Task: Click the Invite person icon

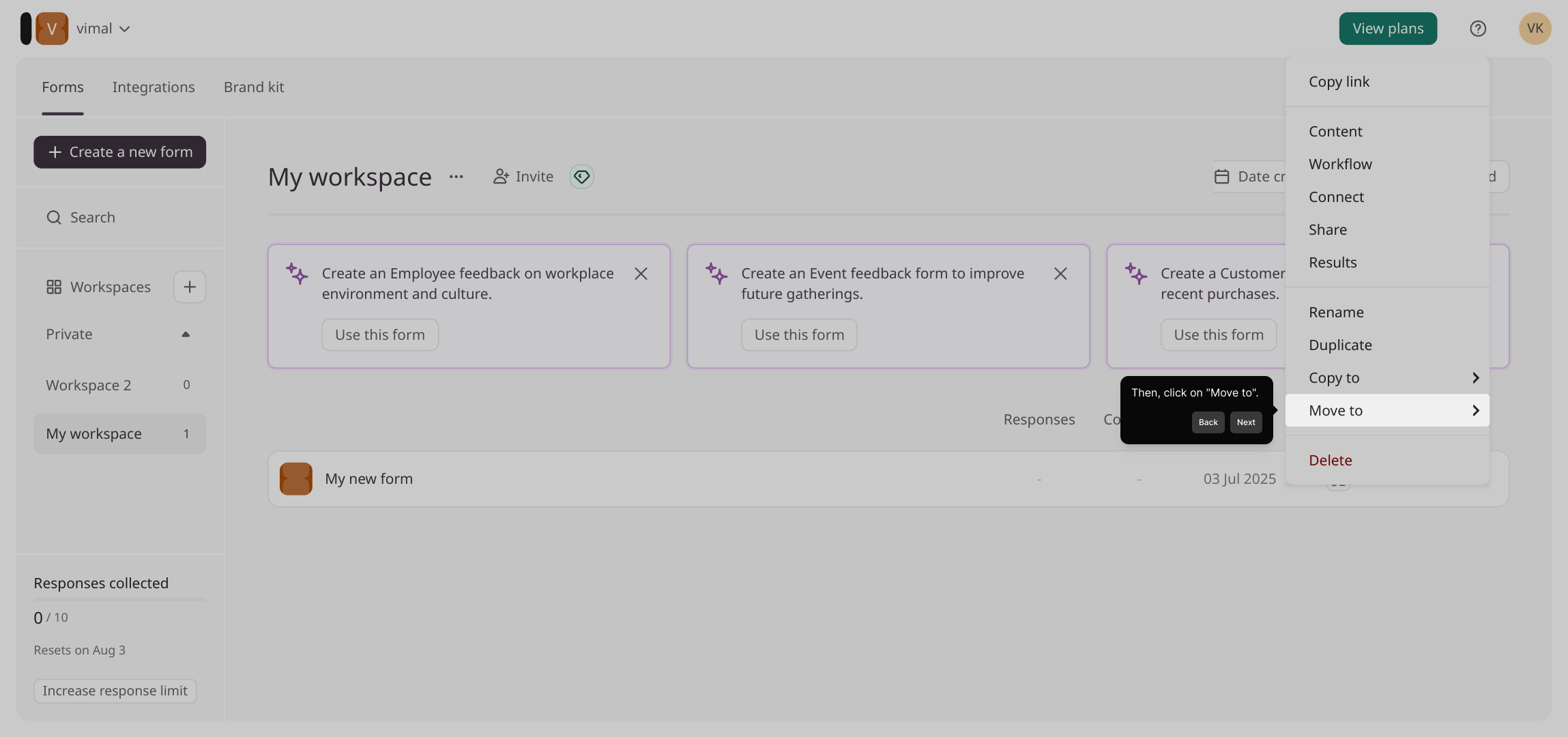Action: [501, 177]
